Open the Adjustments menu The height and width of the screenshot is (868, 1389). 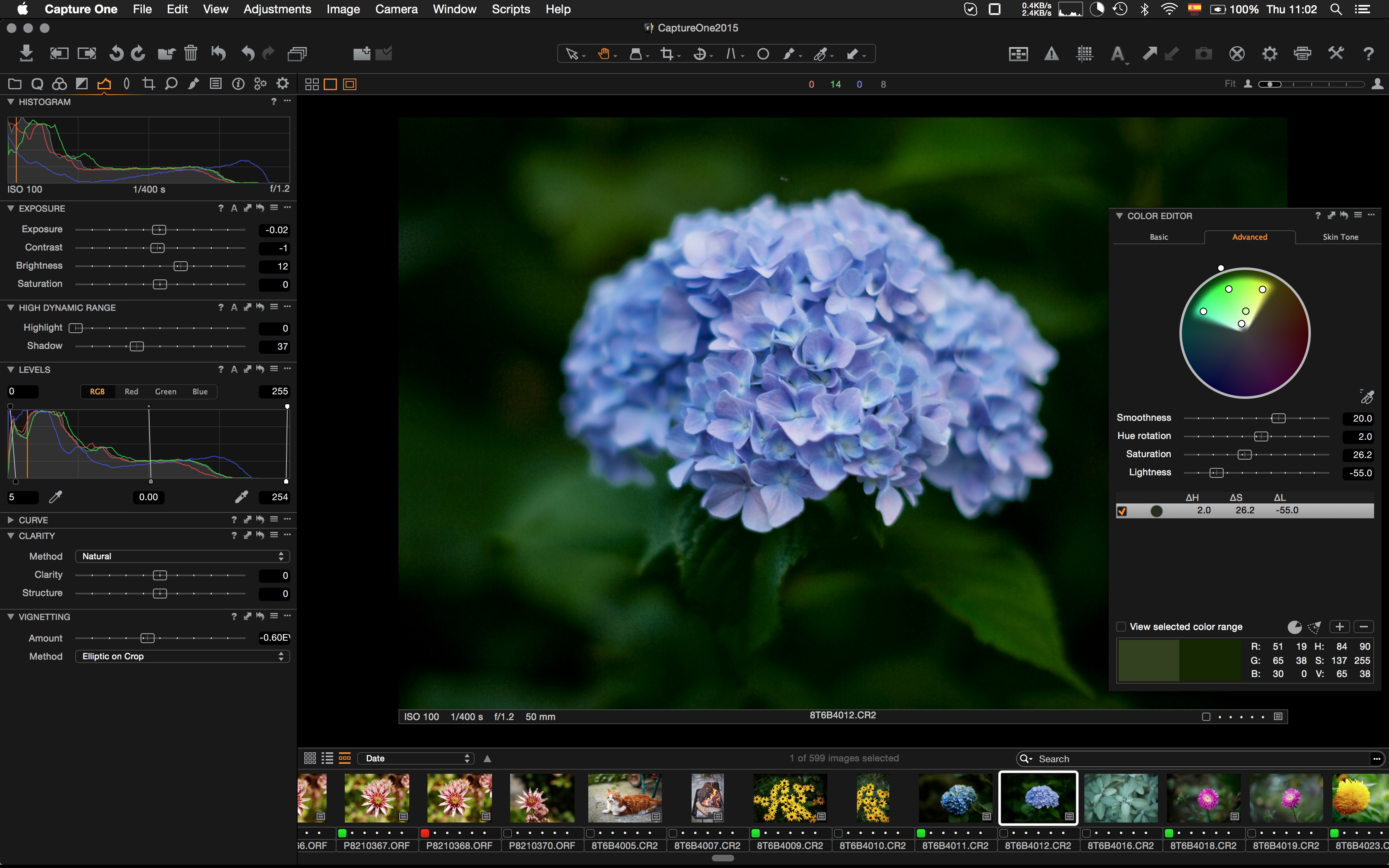(277, 9)
